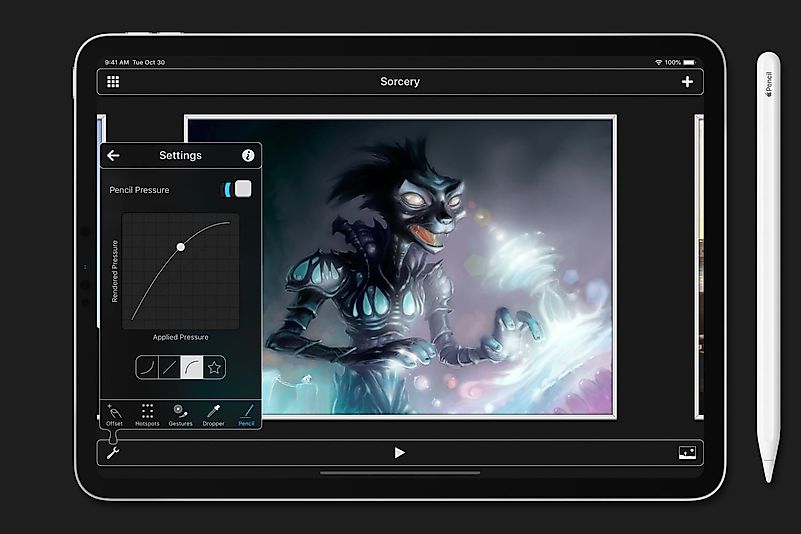This screenshot has width=801, height=534.
Task: Click the Rendered Pressure axis label
Action: pyautogui.click(x=115, y=271)
